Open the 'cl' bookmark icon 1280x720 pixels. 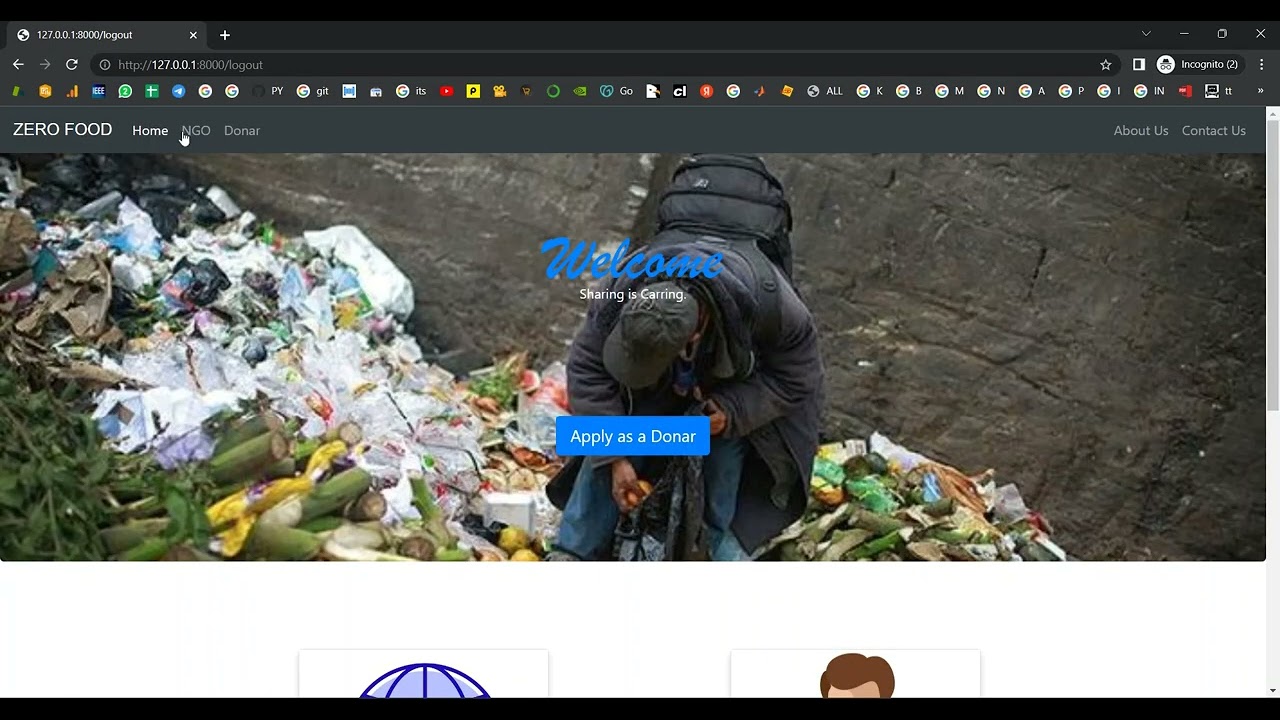click(680, 91)
